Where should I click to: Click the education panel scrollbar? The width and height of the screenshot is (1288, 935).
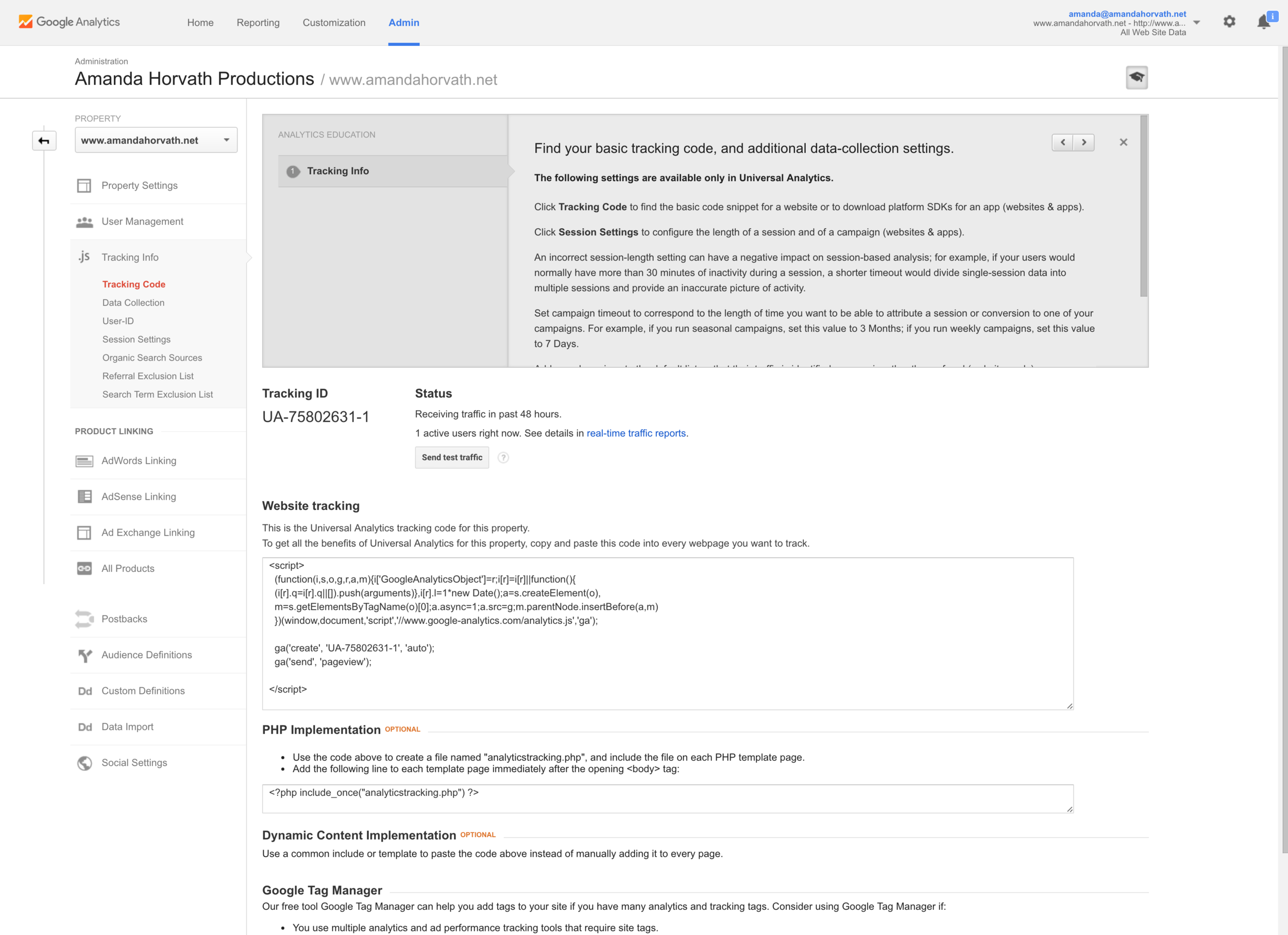[x=1144, y=206]
